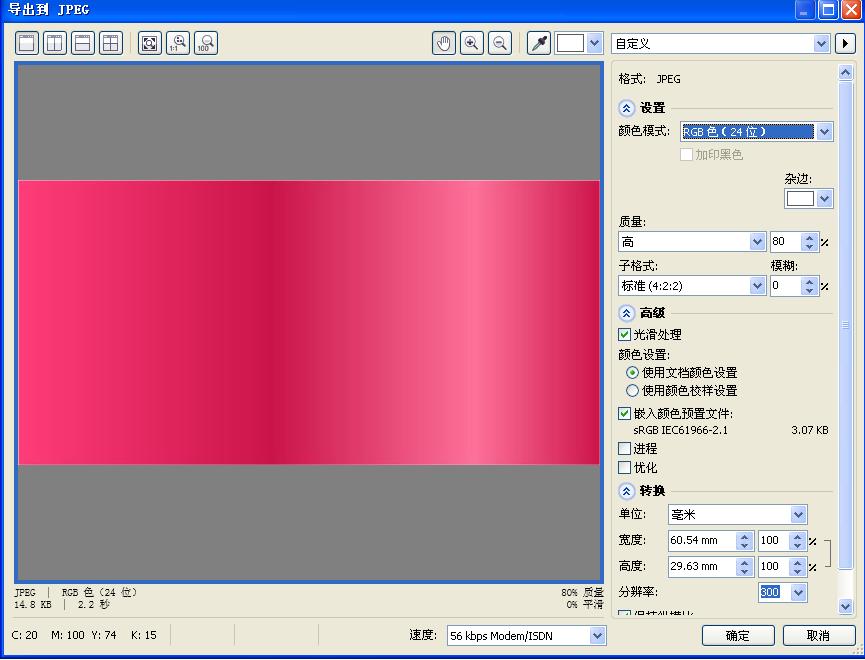The height and width of the screenshot is (660, 865).
Task: Click the 取消 cancel button
Action: click(820, 635)
